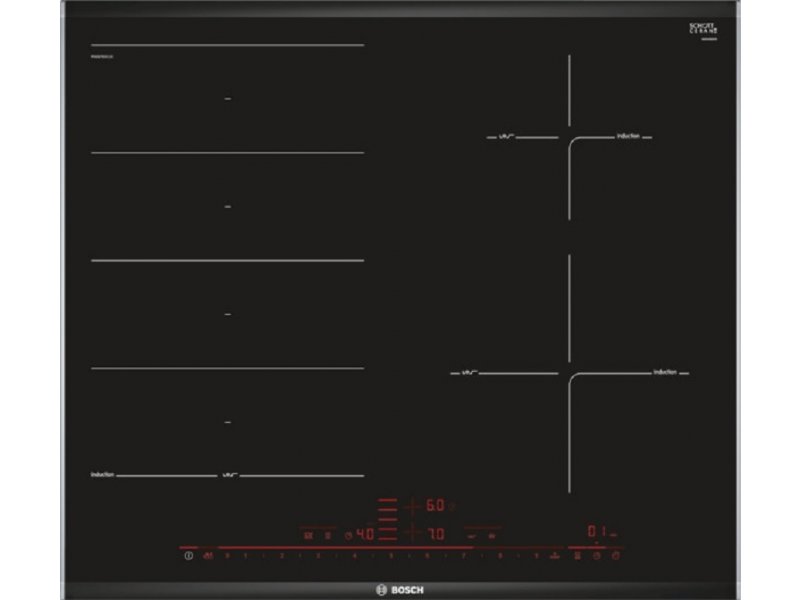Click the Induction label on the left flex zone
The width and height of the screenshot is (800, 600).
(x=102, y=474)
